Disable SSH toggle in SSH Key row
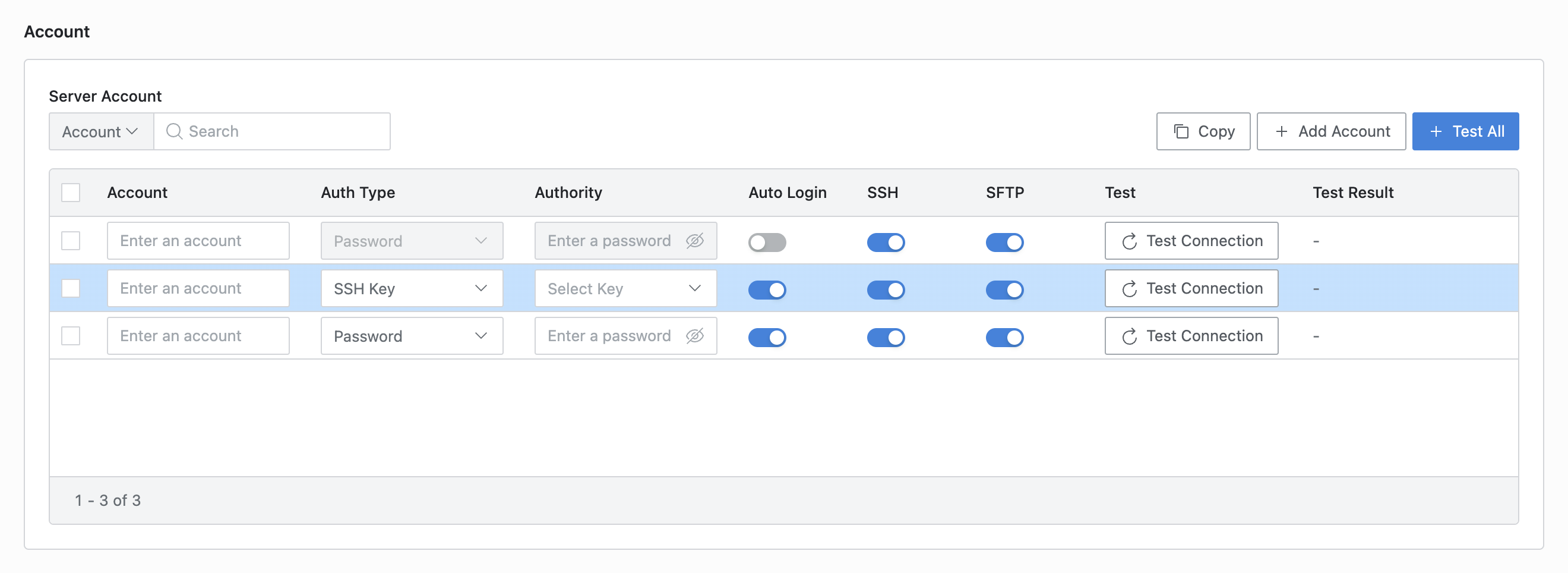1568x573 pixels. point(886,290)
